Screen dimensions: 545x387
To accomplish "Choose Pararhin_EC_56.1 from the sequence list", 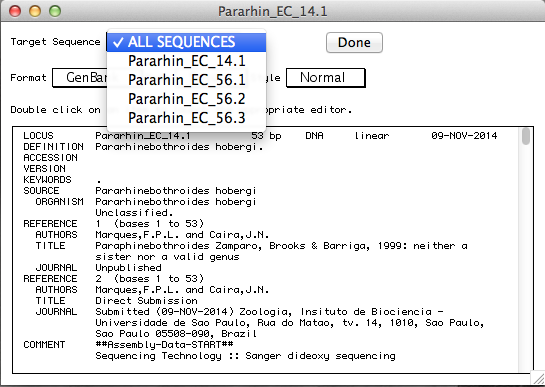I will click(x=186, y=80).
